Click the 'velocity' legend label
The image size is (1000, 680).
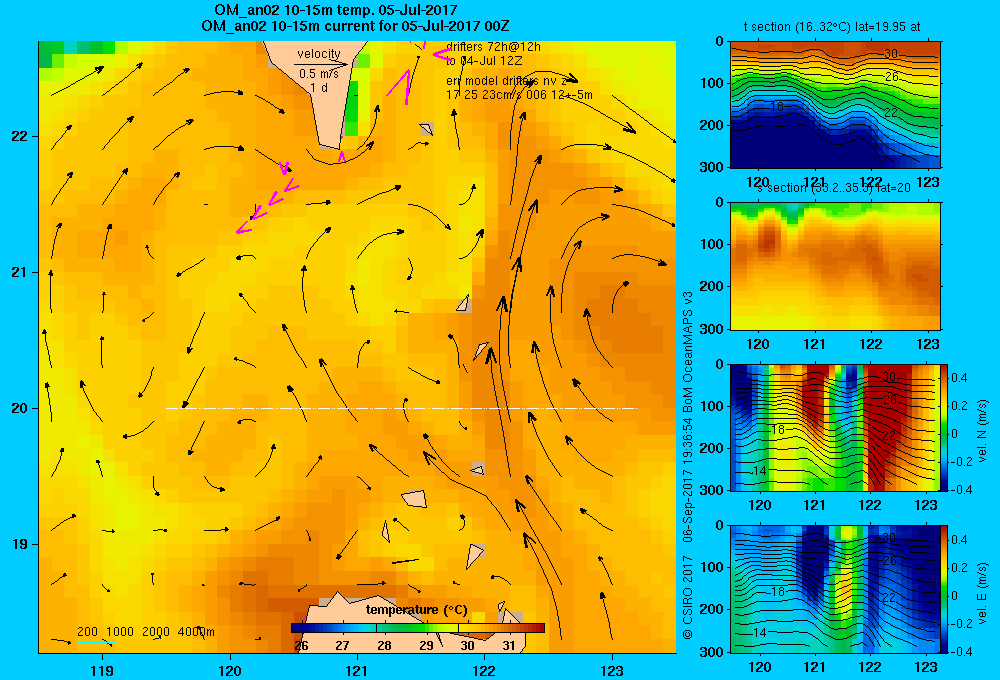[x=318, y=54]
